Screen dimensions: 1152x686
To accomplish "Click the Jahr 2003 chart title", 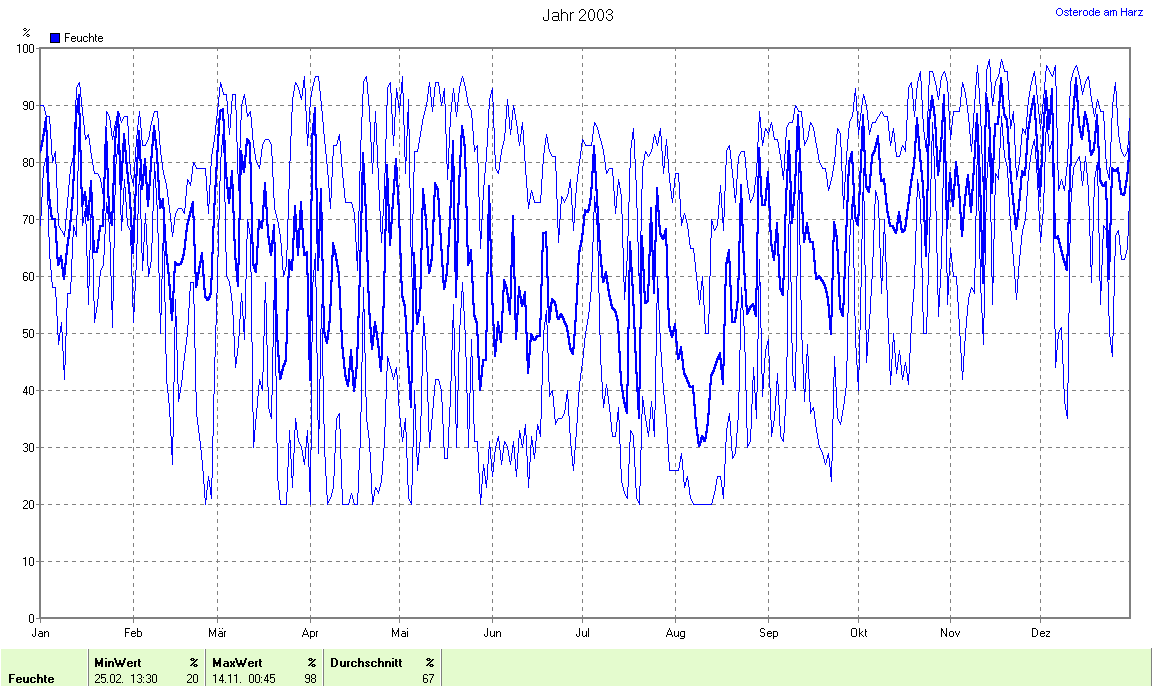I will [577, 15].
